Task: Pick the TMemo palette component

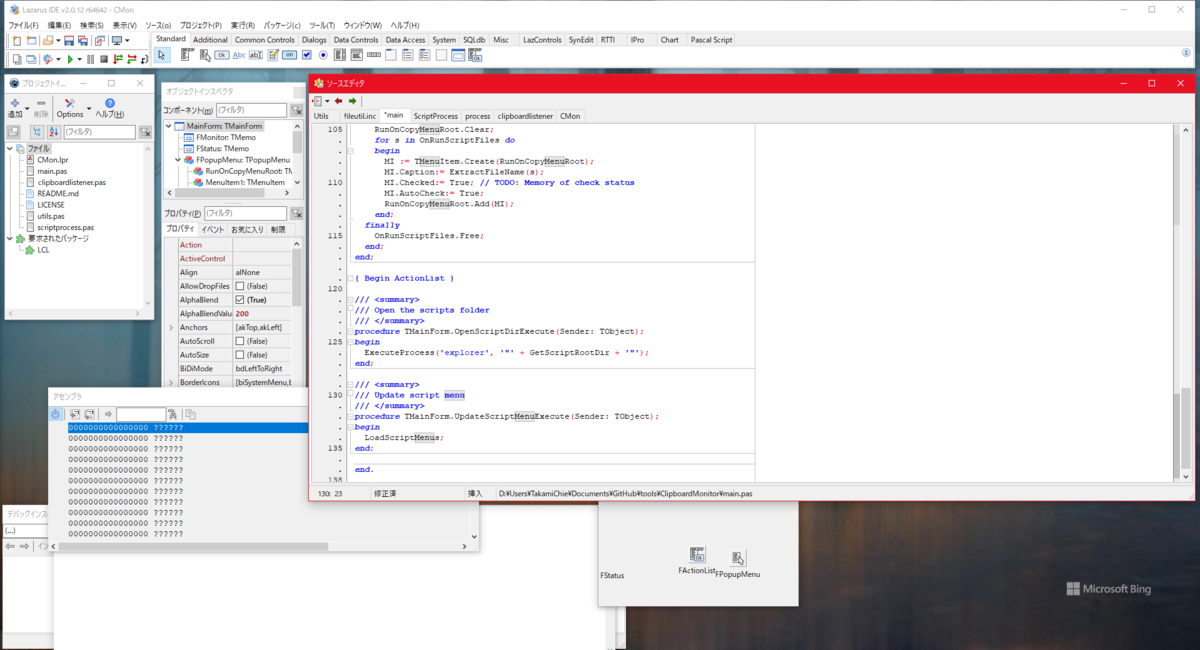Action: pyautogui.click(x=273, y=55)
